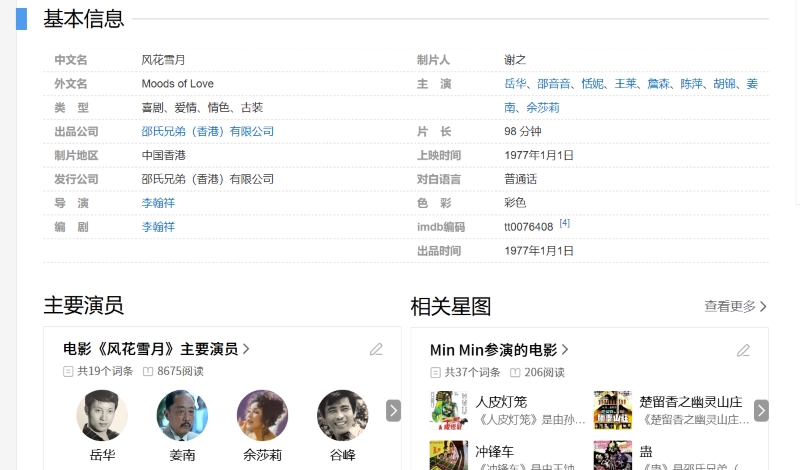Viewport: 800px width, 470px height.
Task: Click edit pencil icon in Min Min电影 card
Action: click(743, 350)
